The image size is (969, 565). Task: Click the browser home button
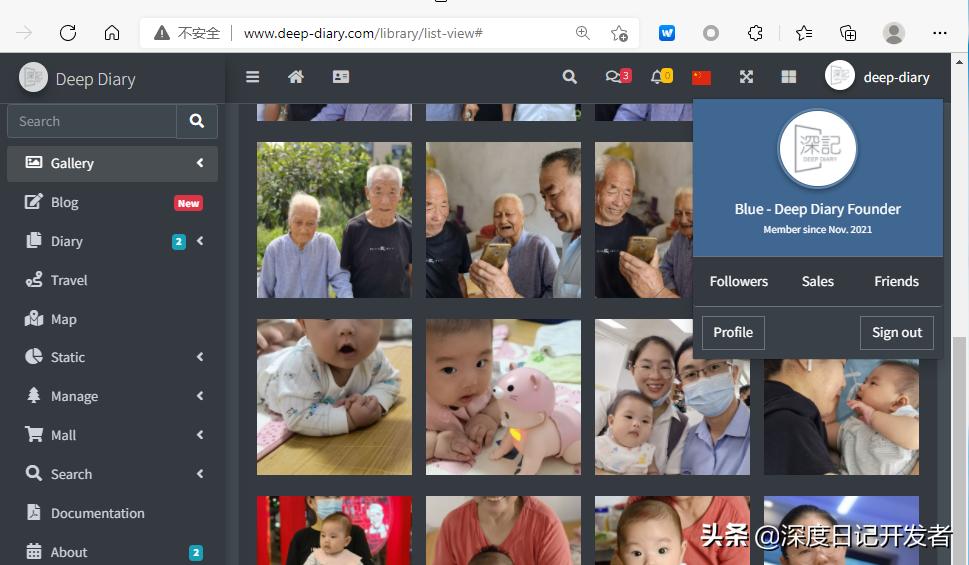coord(112,33)
